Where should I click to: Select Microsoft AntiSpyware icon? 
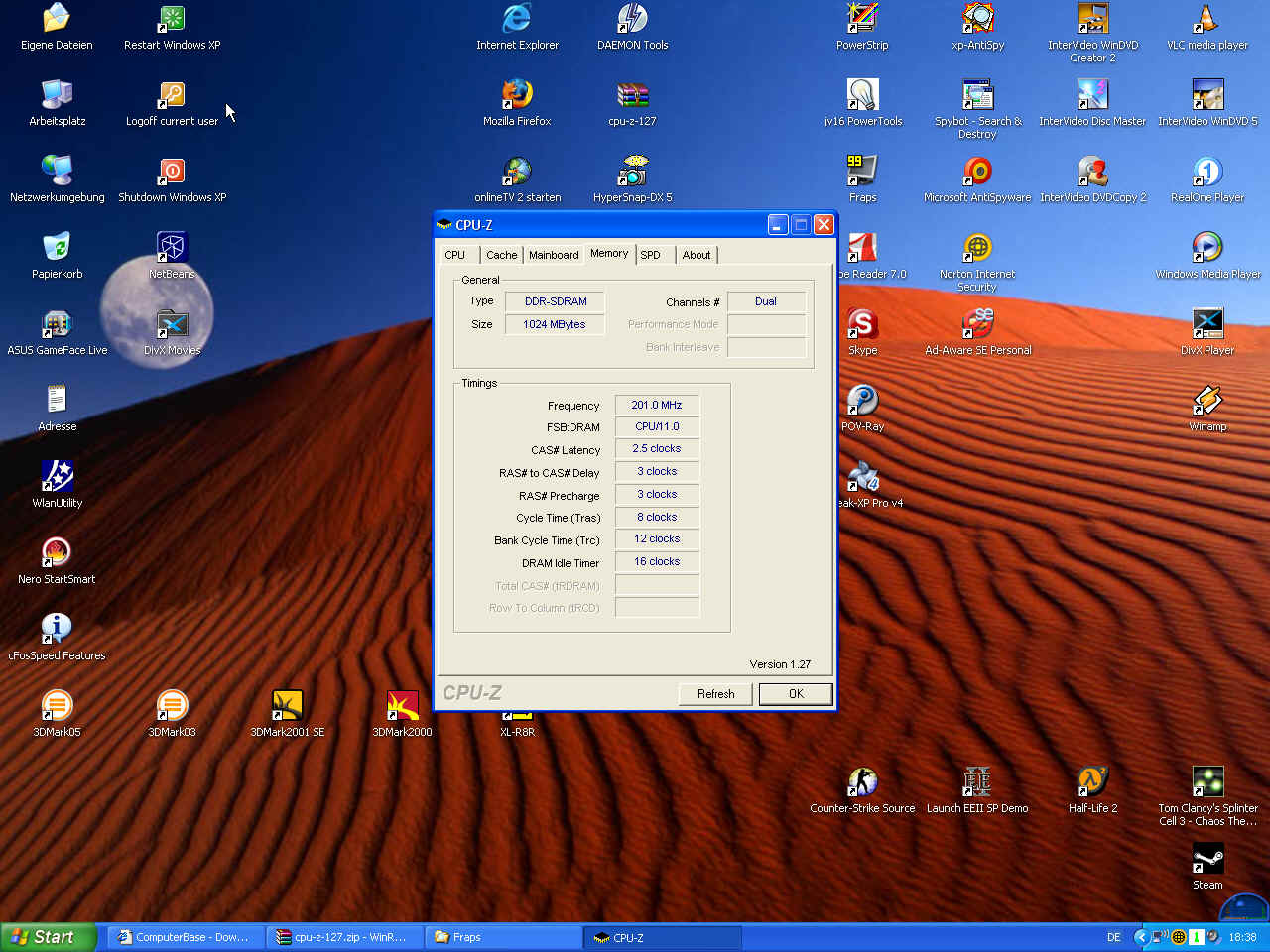pyautogui.click(x=977, y=179)
